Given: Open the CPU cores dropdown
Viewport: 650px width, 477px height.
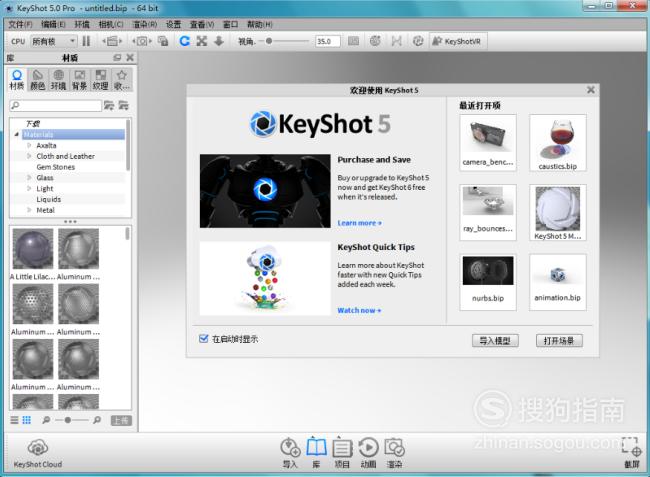Looking at the screenshot, I should [x=54, y=41].
